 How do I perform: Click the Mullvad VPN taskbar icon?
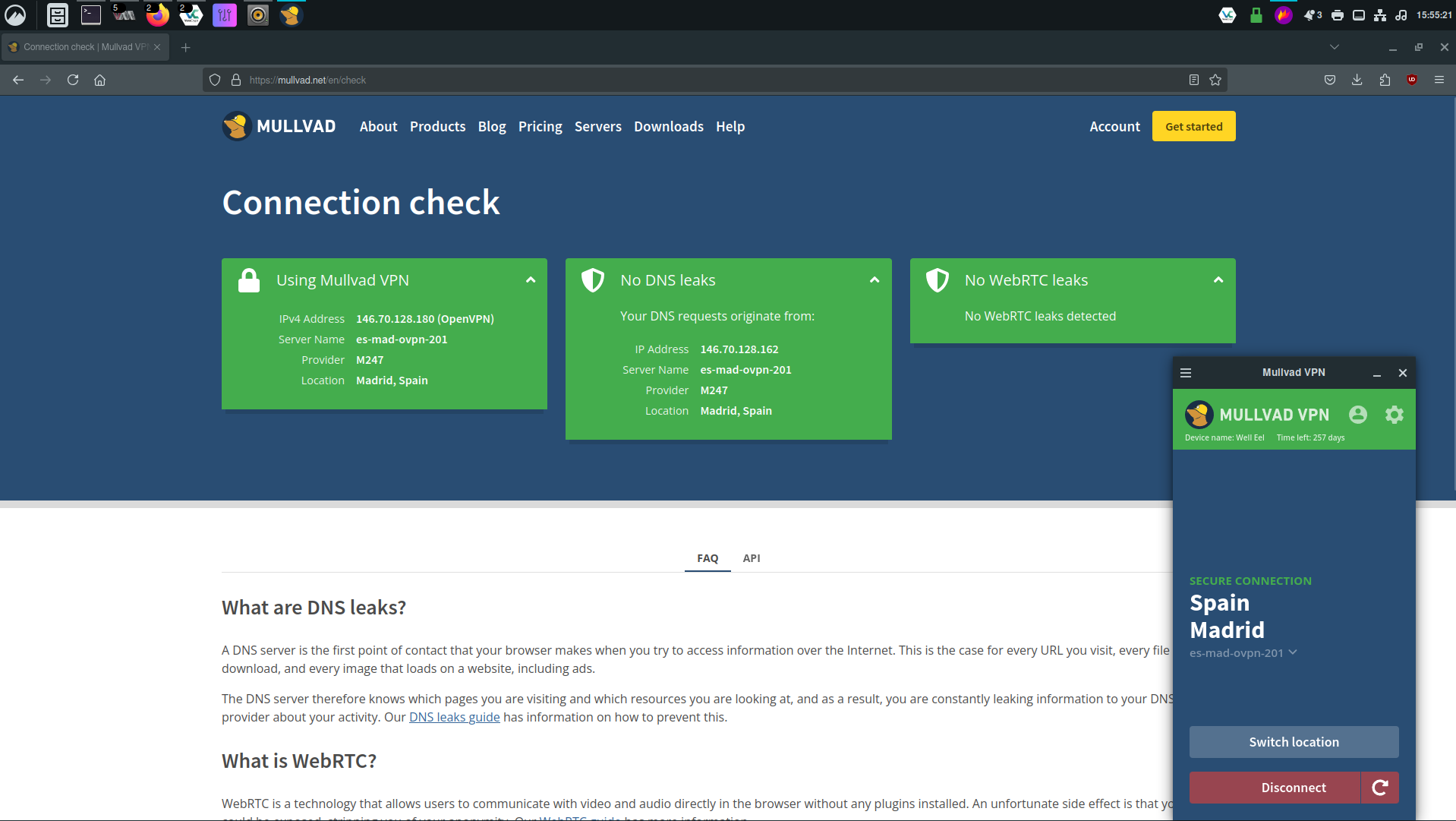[291, 14]
